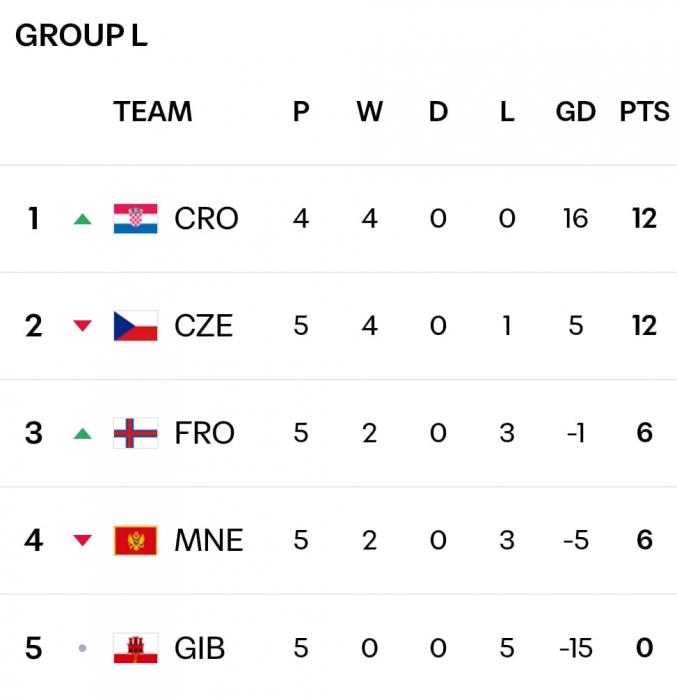Screen dimensions: 677x700
Task: Click the GD column header
Action: (x=575, y=111)
